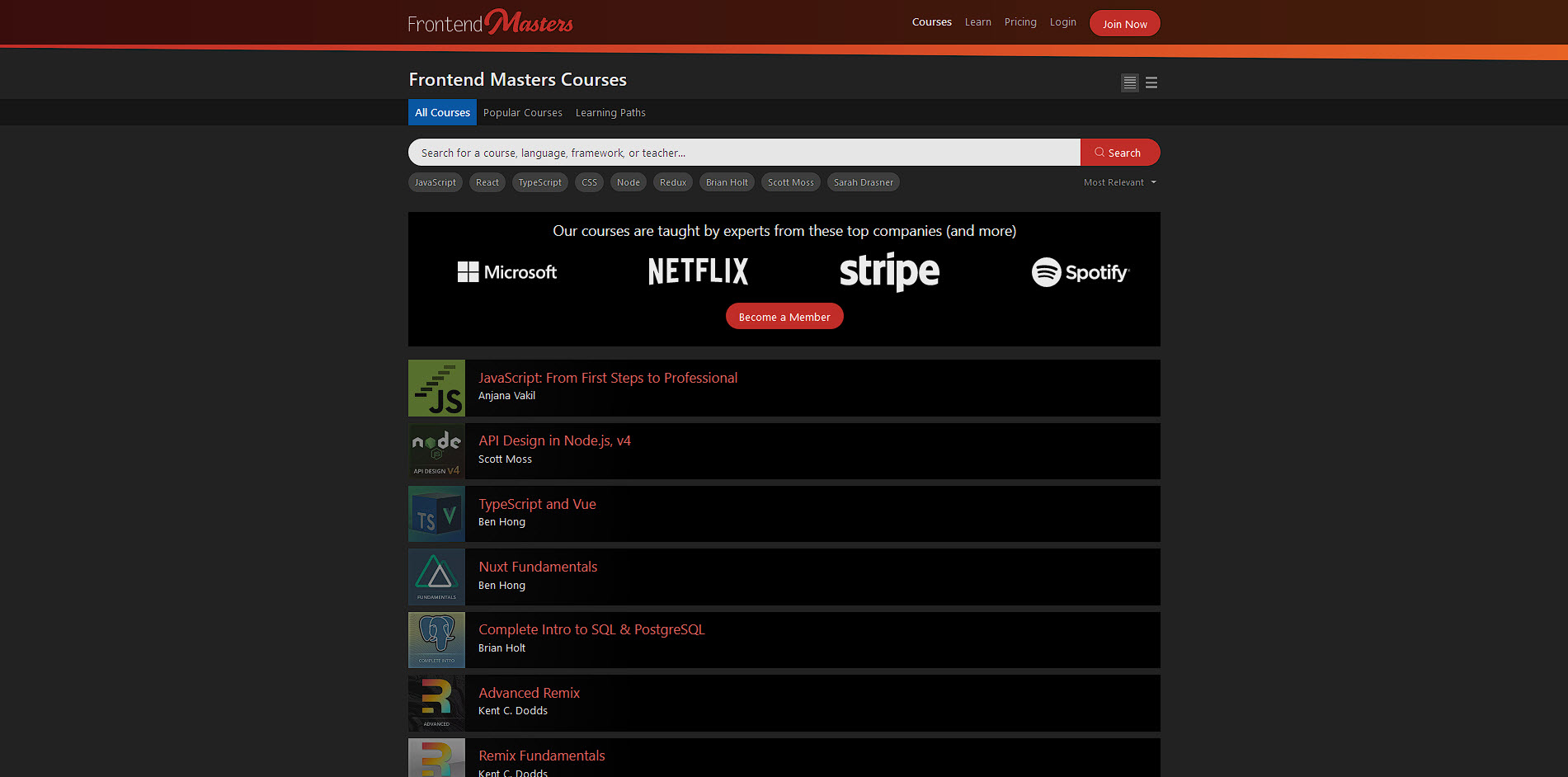The image size is (1568, 777).
Task: Select the Learning Paths tab
Action: pos(610,112)
